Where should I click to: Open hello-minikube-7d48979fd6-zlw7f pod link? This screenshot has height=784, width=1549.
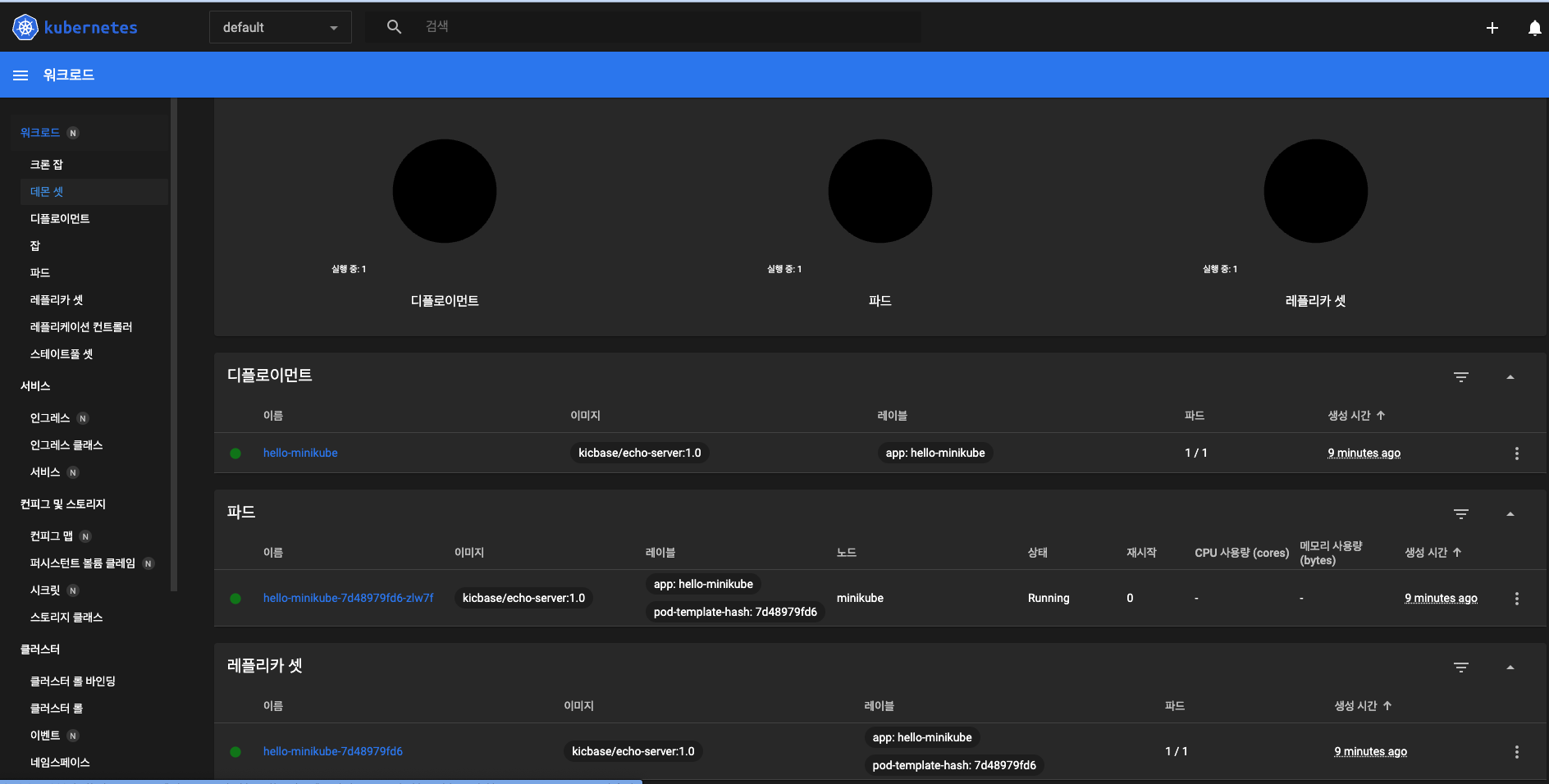348,598
